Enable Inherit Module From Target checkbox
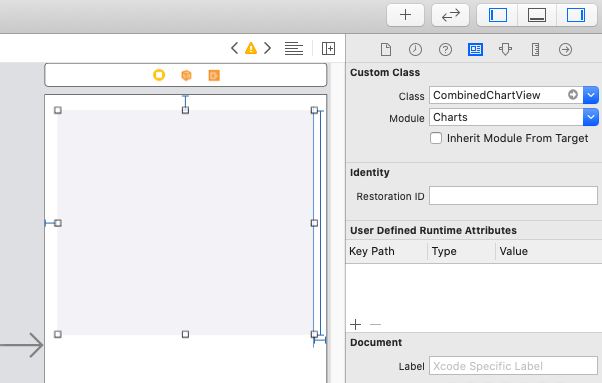 click(436, 138)
